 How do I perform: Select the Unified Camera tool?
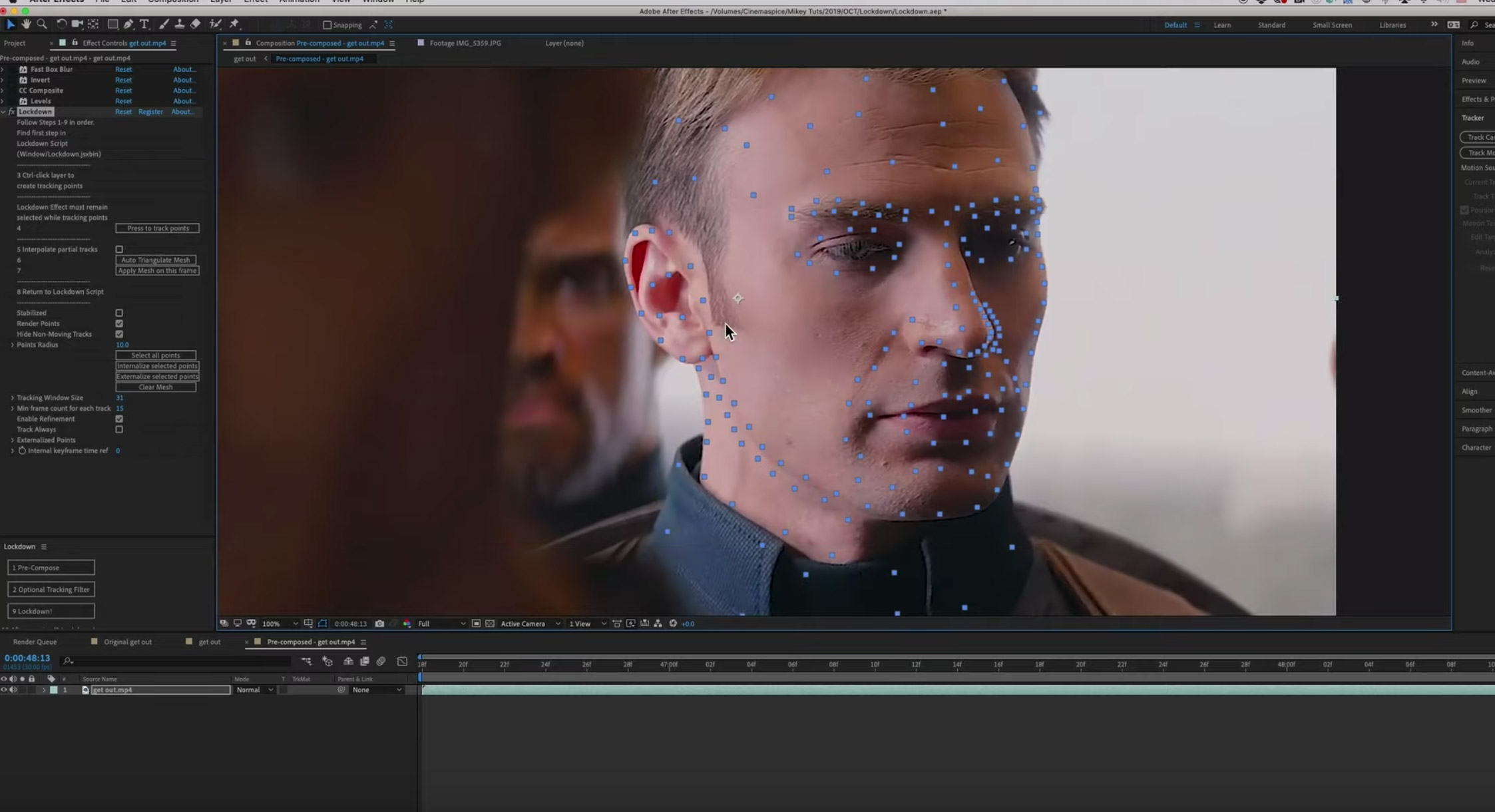77,25
